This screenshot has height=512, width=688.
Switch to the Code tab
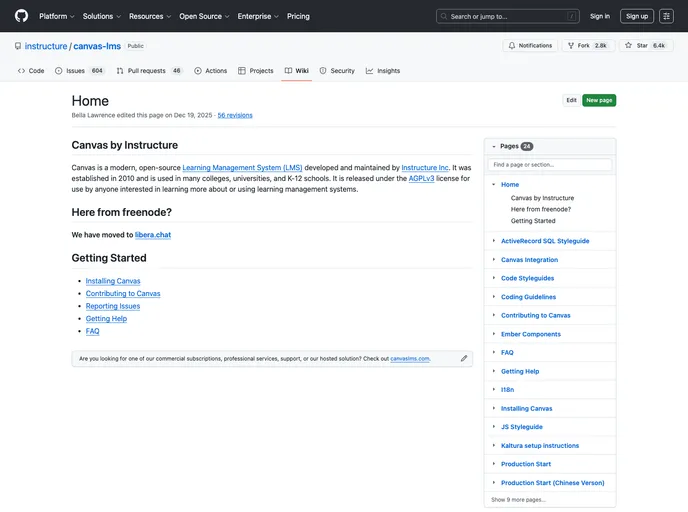(x=31, y=71)
